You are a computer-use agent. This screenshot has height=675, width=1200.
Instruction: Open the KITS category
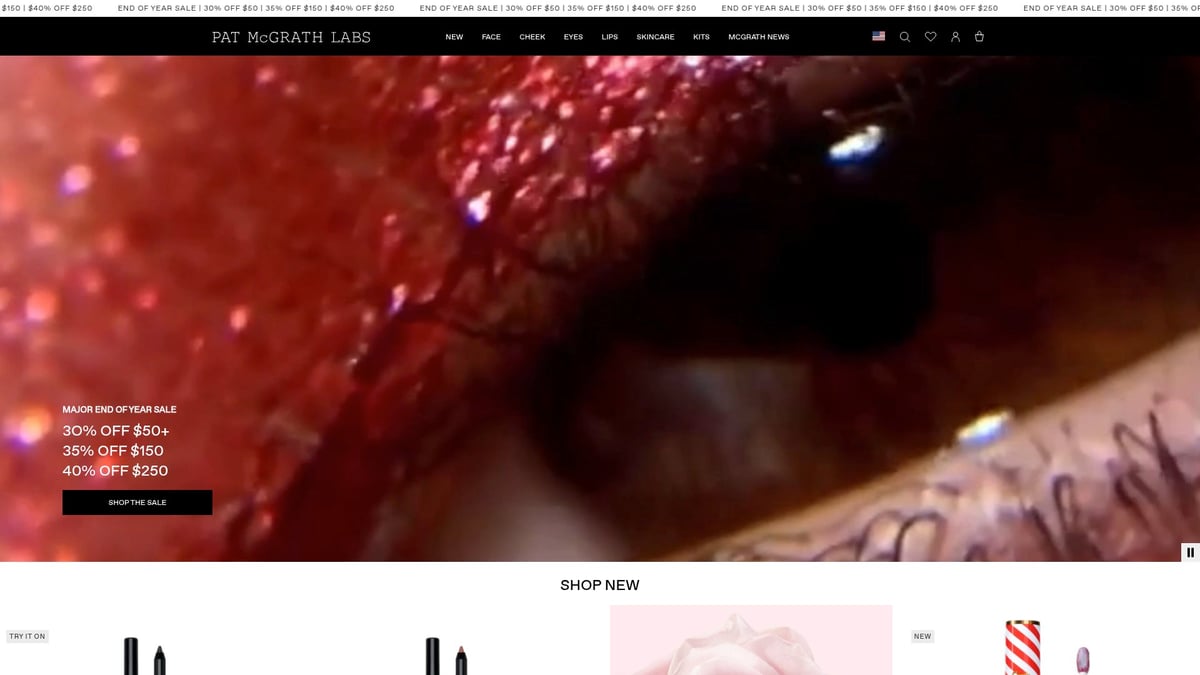[701, 36]
